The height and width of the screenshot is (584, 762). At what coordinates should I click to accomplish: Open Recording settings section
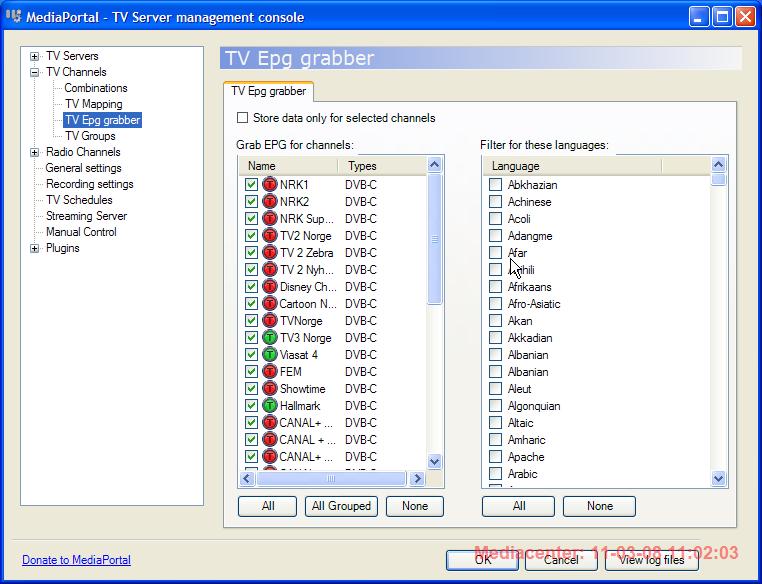pos(89,184)
